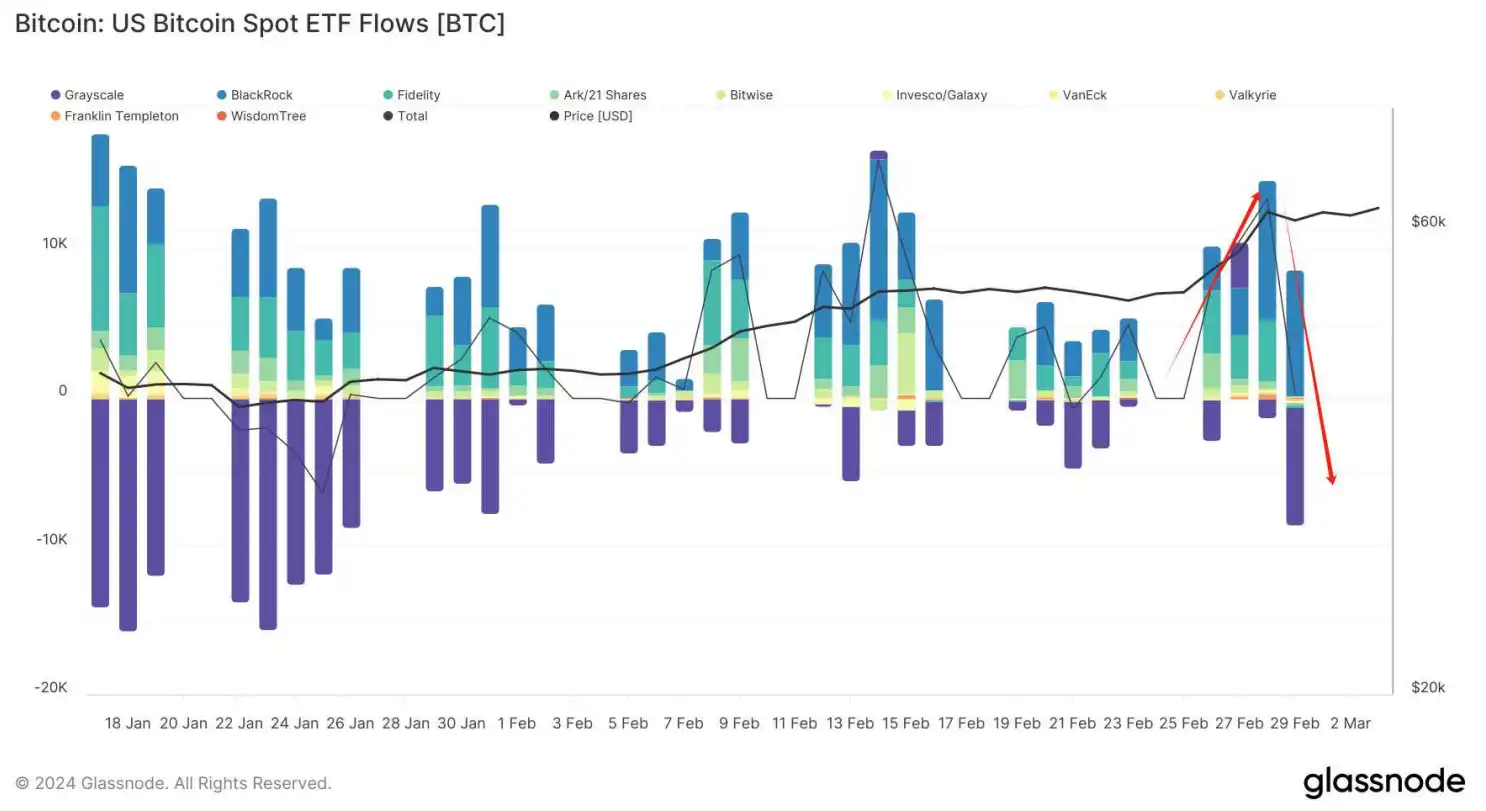Click the Ark/21 Shares legend dot

(x=554, y=95)
